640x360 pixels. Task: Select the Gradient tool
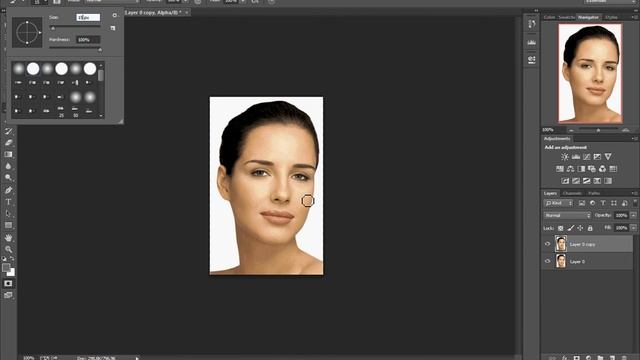tap(8, 154)
